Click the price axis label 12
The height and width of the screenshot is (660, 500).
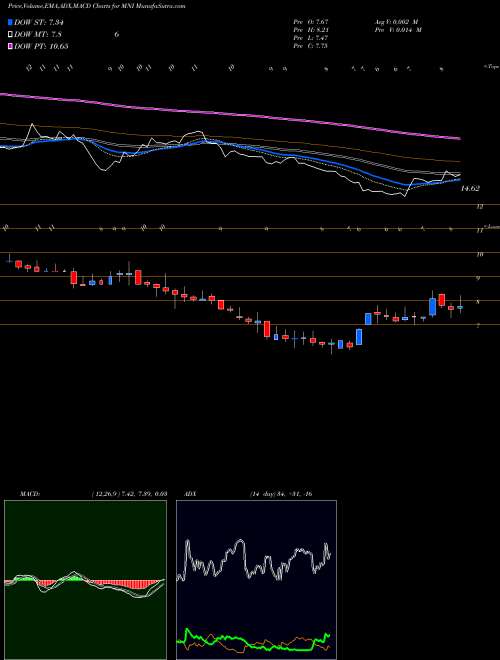coord(479,207)
